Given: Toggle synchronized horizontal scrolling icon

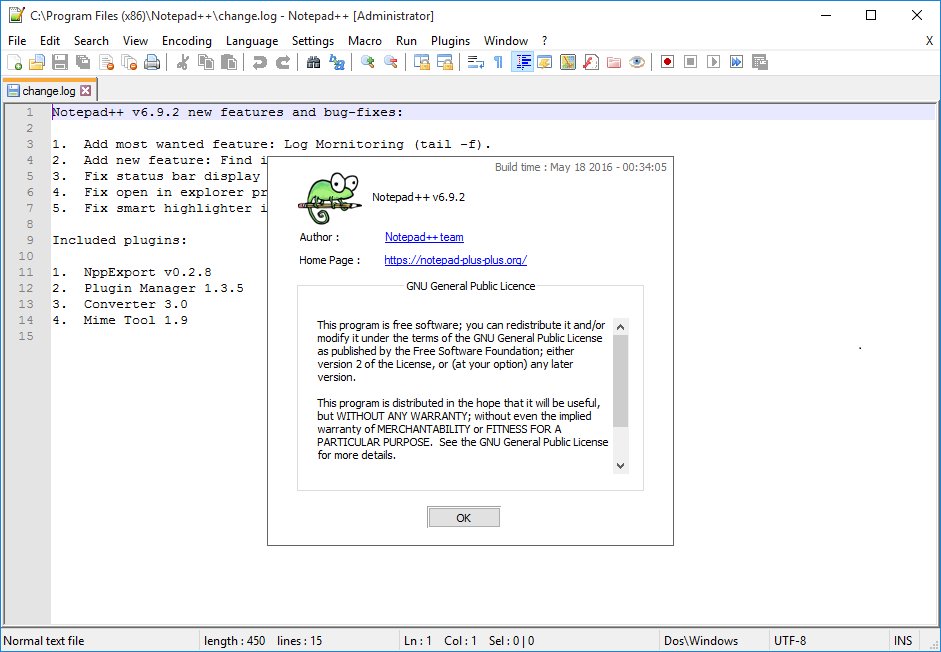Looking at the screenshot, I should 445,62.
